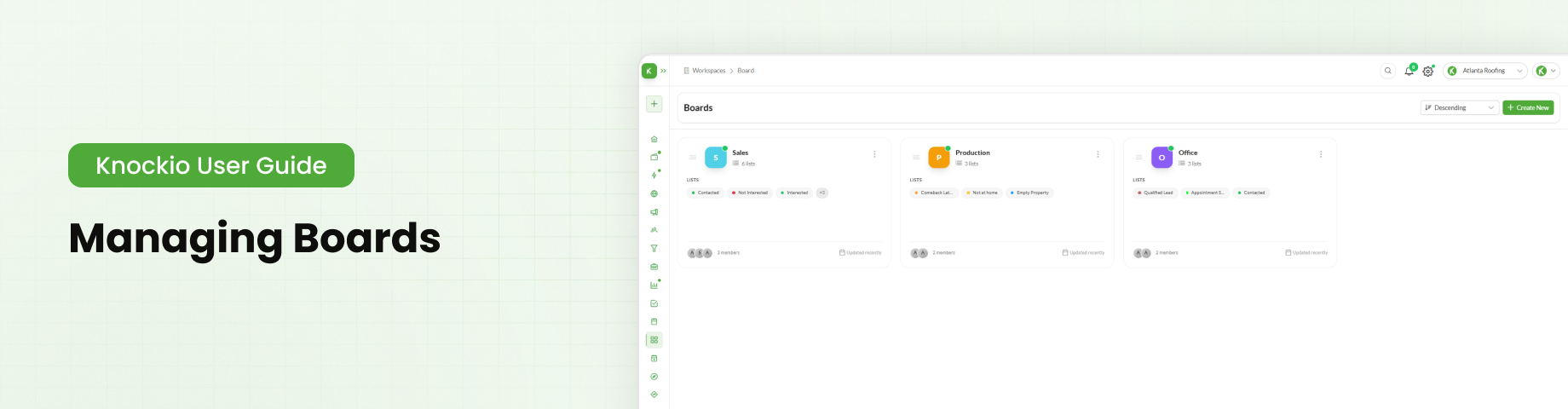Click Office board member avatars
This screenshot has width=1568, height=409.
1143,253
